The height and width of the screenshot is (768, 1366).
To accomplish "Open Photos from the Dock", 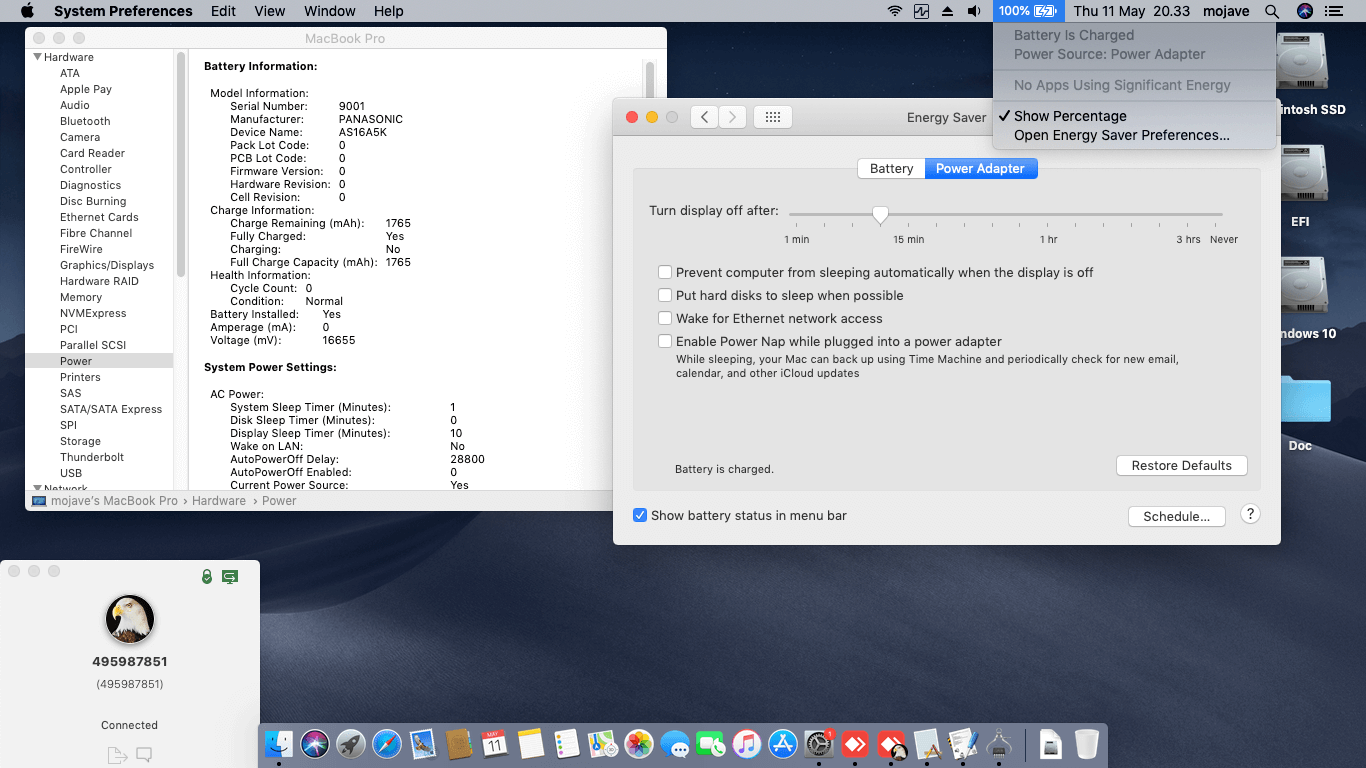I will pyautogui.click(x=639, y=744).
